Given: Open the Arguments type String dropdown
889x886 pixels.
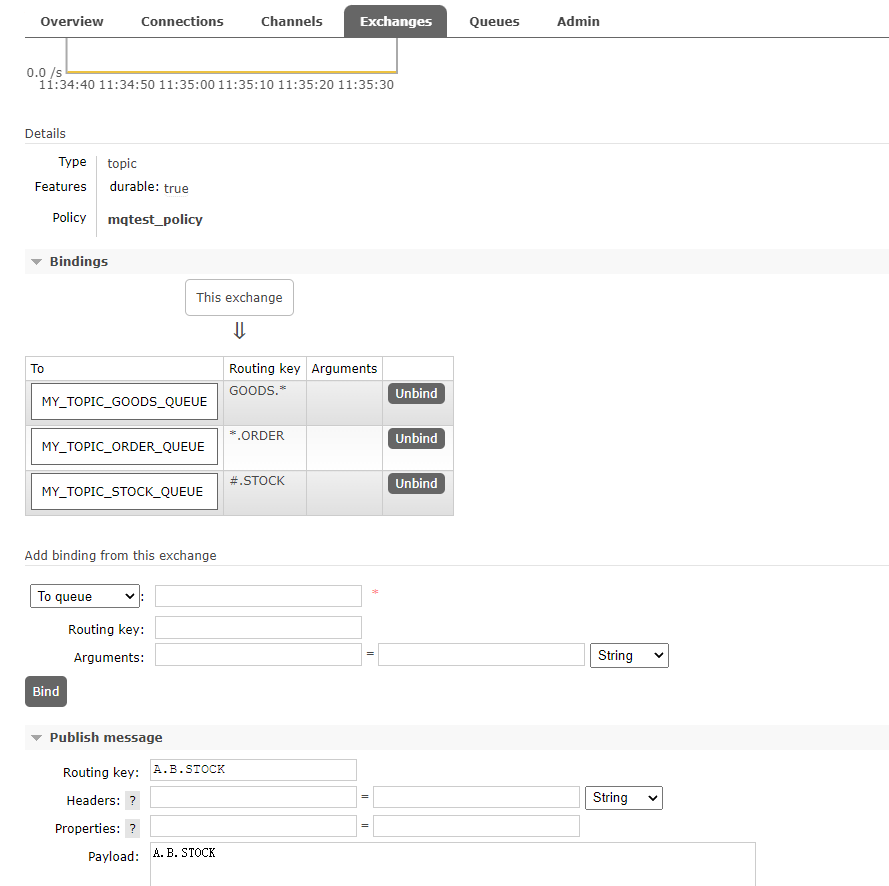Looking at the screenshot, I should pos(629,656).
